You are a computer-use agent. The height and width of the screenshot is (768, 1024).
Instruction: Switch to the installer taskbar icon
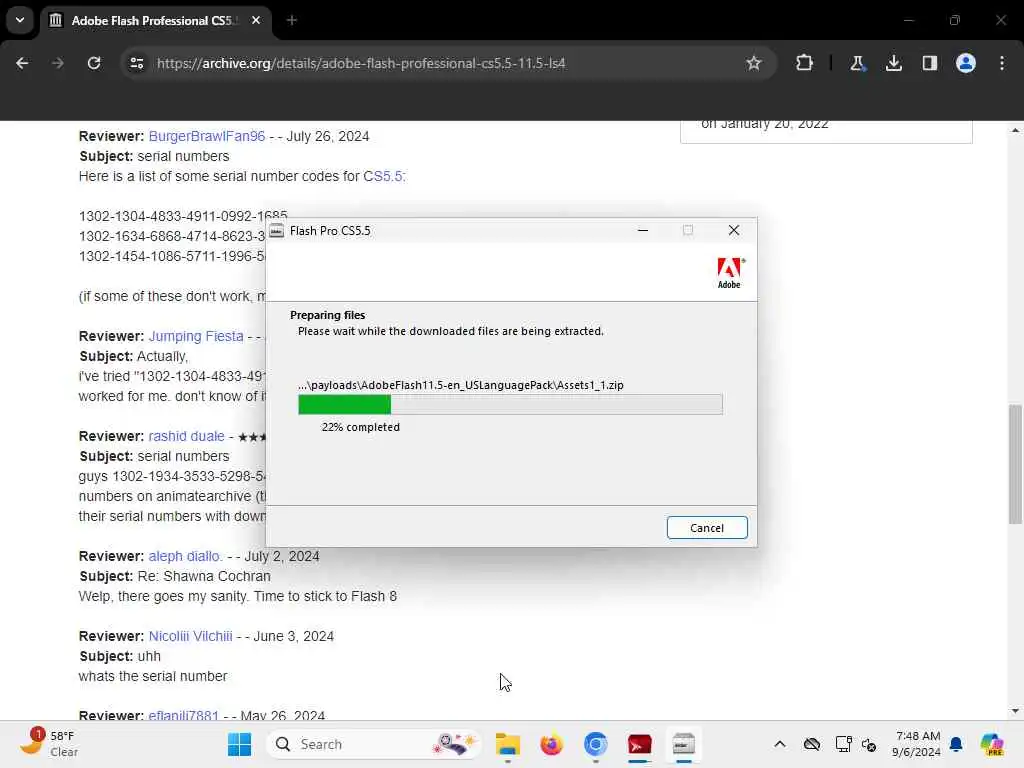click(683, 744)
